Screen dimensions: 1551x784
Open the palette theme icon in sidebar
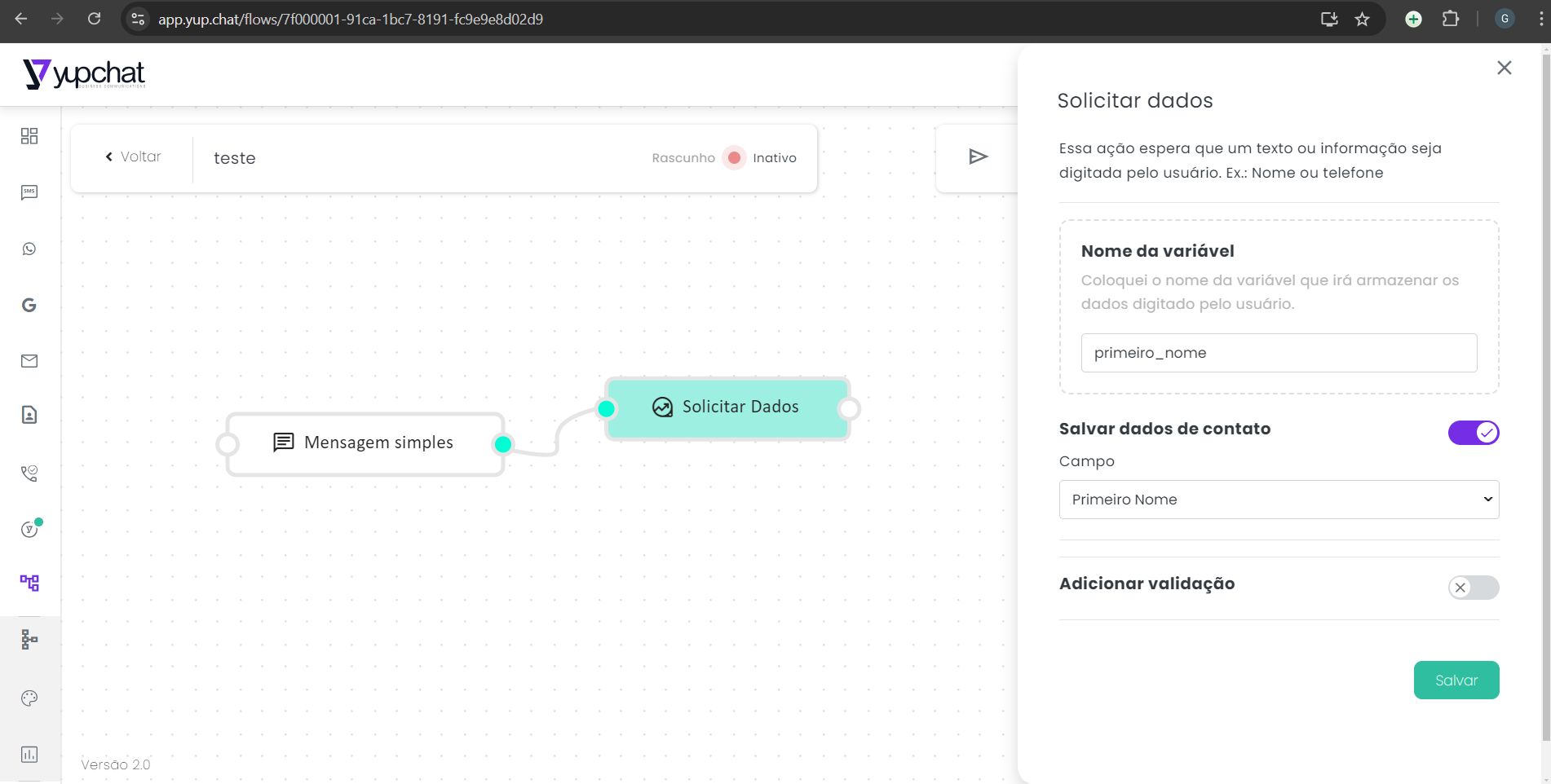(x=29, y=698)
